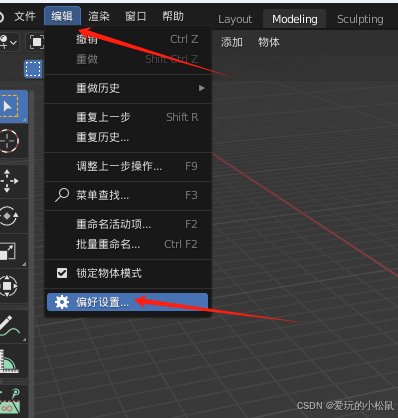Open the 物体 menu in viewport header

click(x=269, y=42)
